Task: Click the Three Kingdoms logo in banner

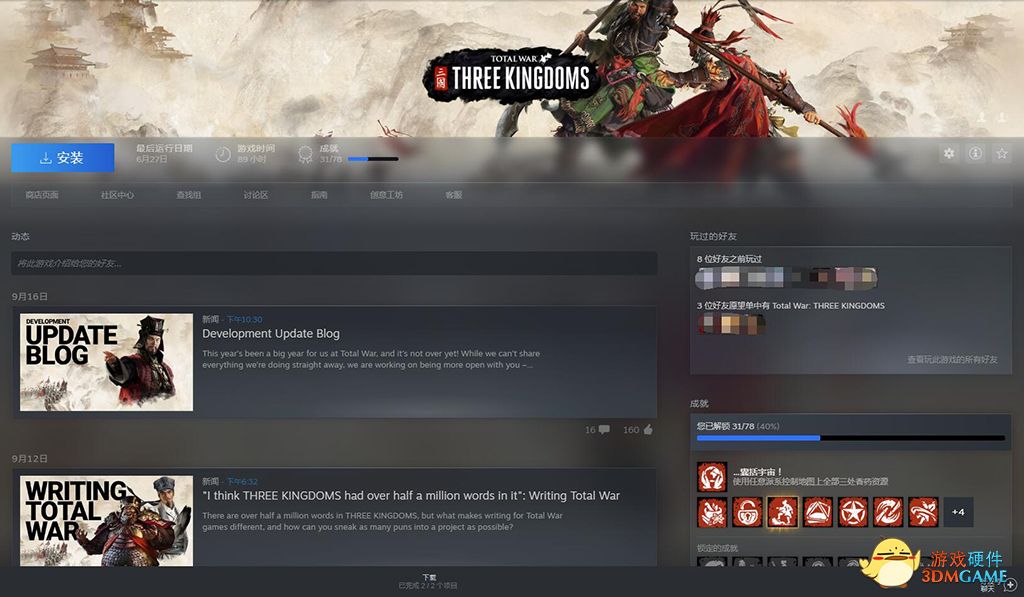Action: [x=509, y=75]
